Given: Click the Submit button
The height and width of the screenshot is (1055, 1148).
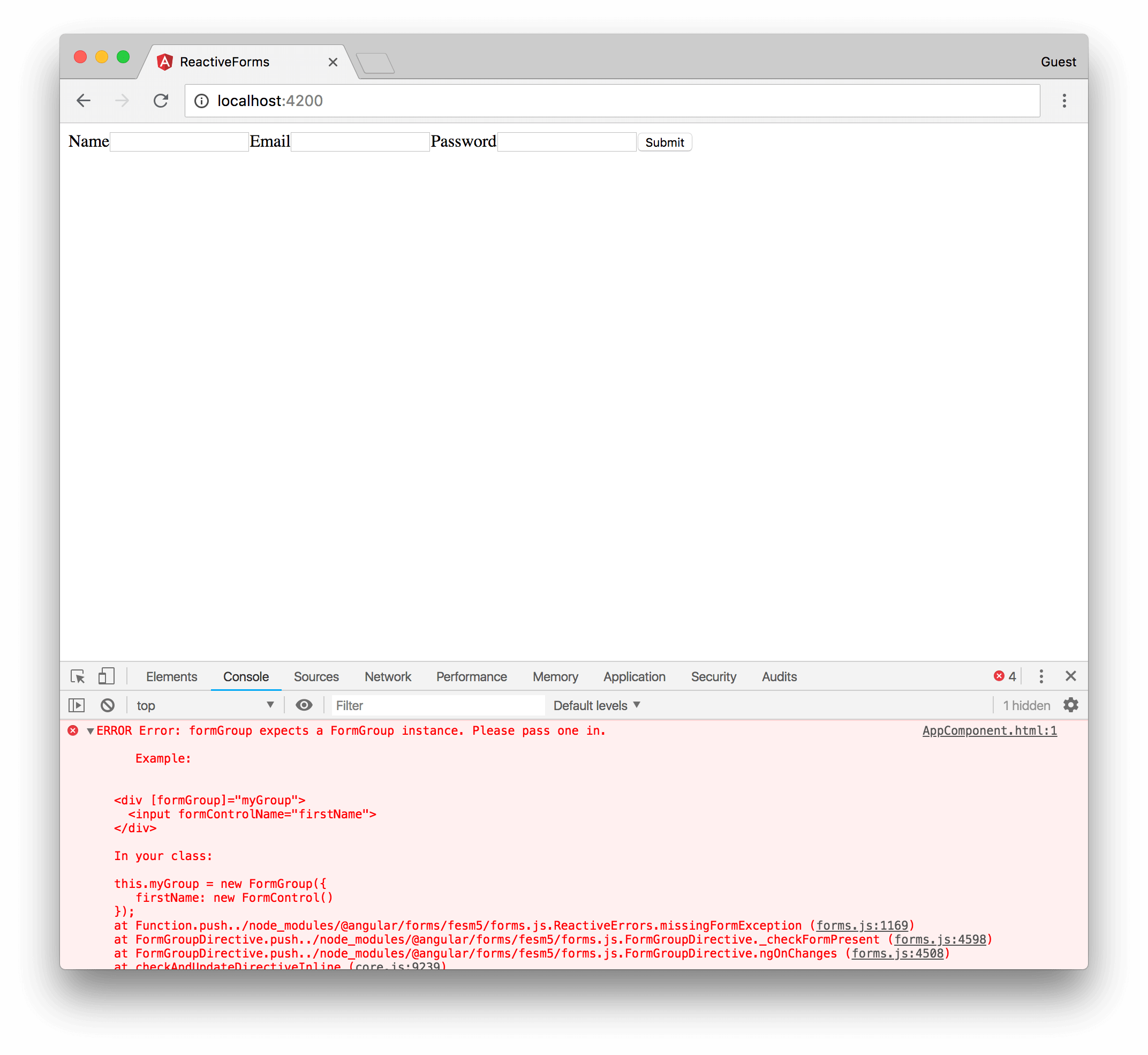Looking at the screenshot, I should [x=664, y=142].
